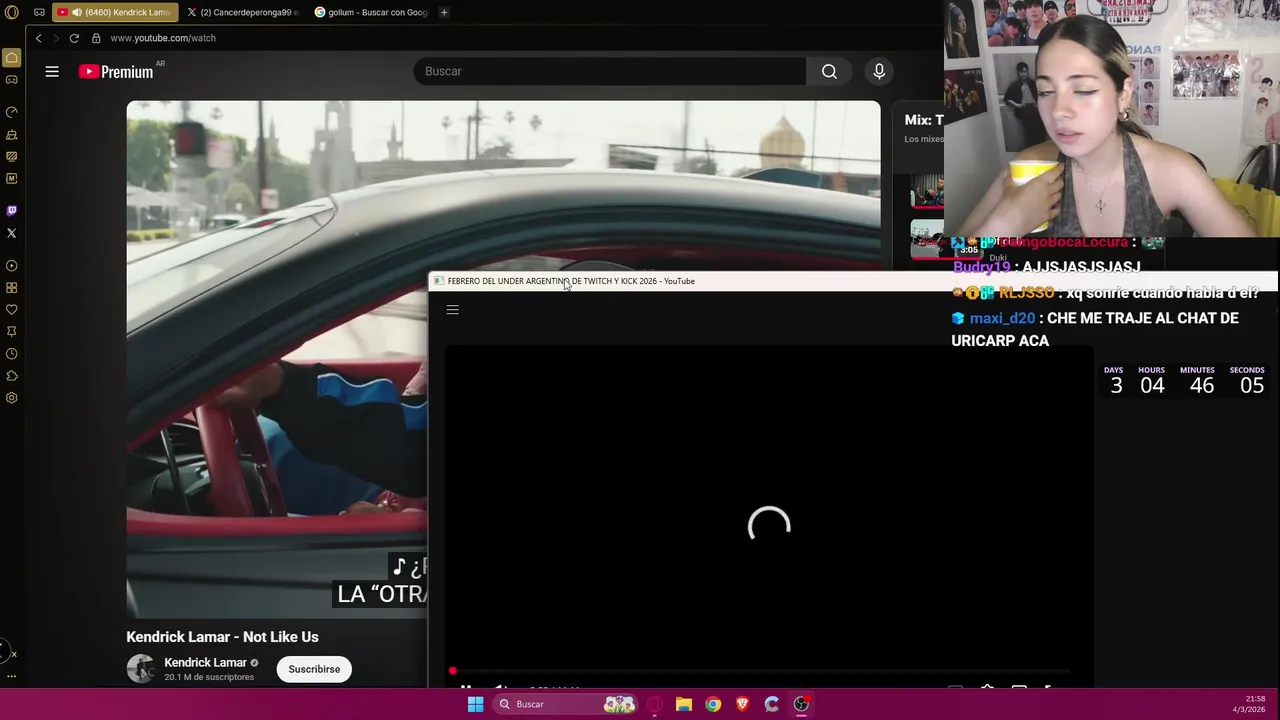Open Kendrick Lamar channel avatar
The image size is (1280, 720).
point(141,669)
